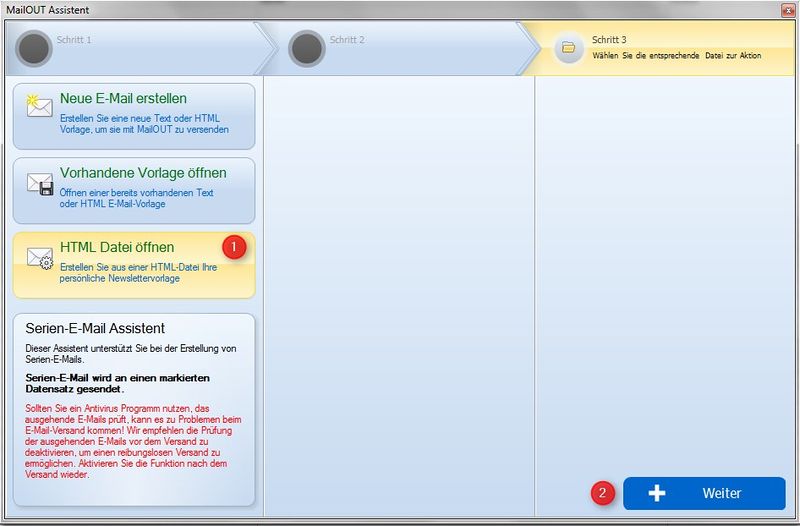Click the 'Serien-E-Mail Assistent' heading
Viewport: 800px width, 526px height.
coord(95,328)
